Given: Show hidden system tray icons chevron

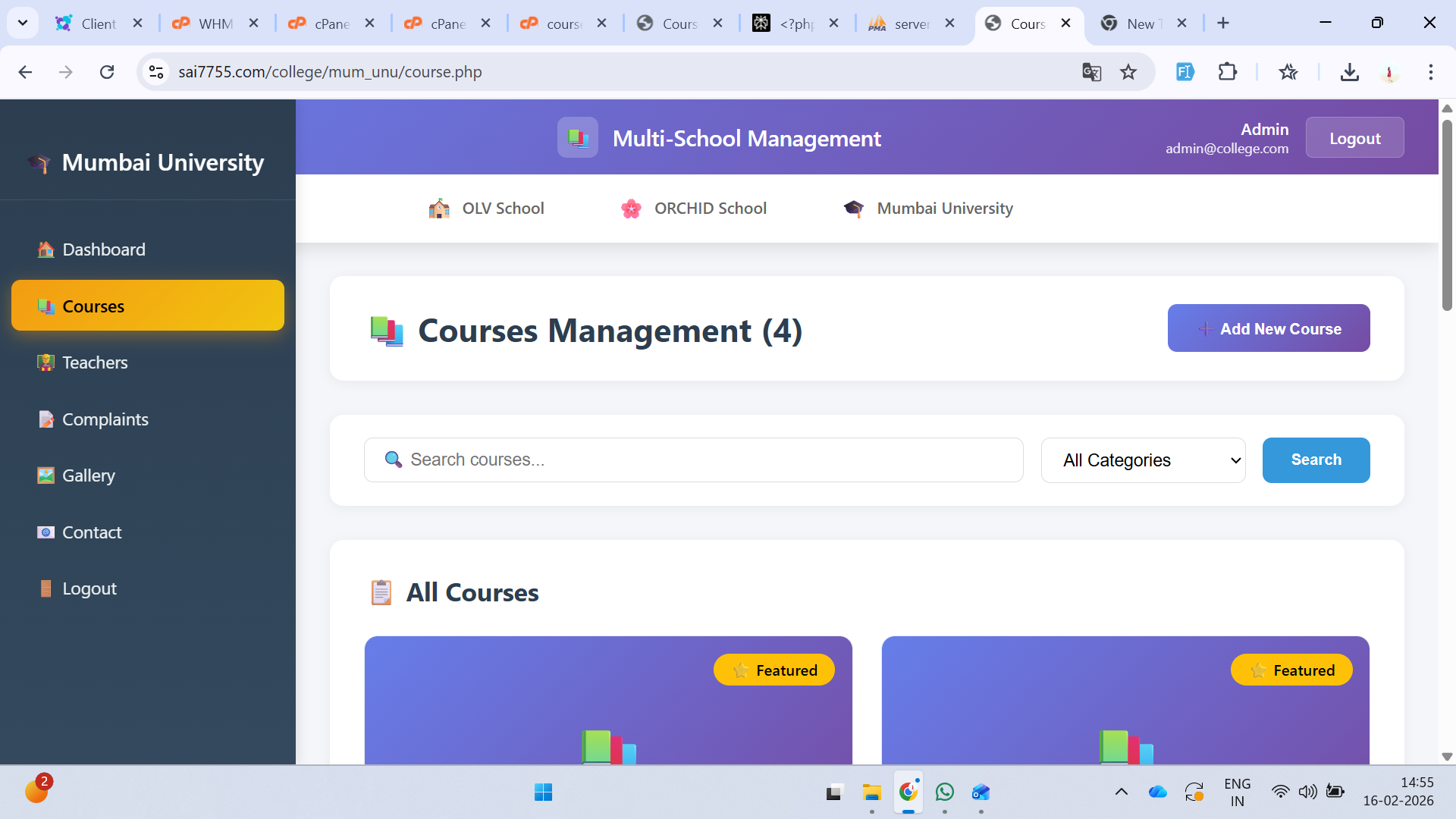Looking at the screenshot, I should 1121,792.
